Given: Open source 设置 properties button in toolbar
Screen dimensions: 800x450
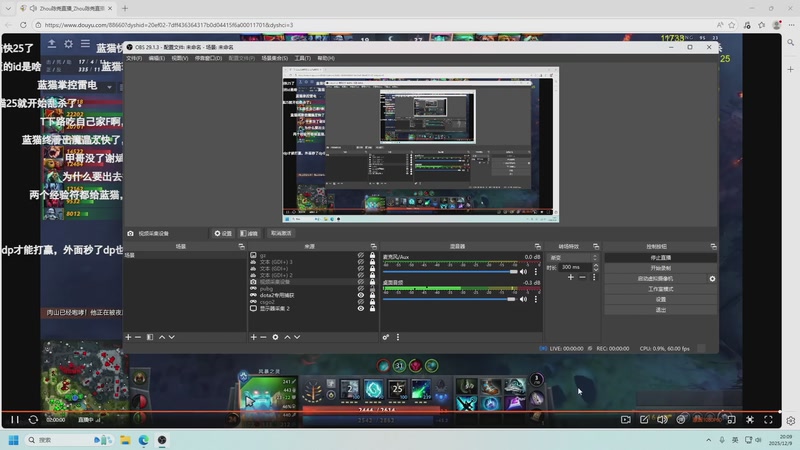Looking at the screenshot, I should (223, 234).
